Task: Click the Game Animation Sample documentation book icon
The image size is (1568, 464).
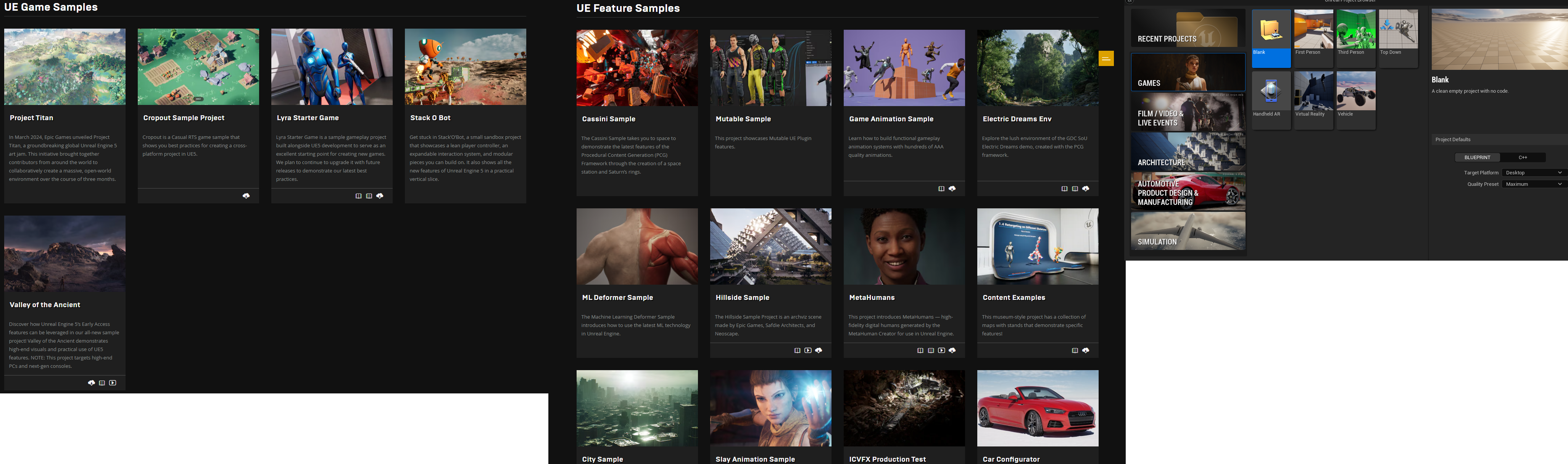Action: click(941, 189)
